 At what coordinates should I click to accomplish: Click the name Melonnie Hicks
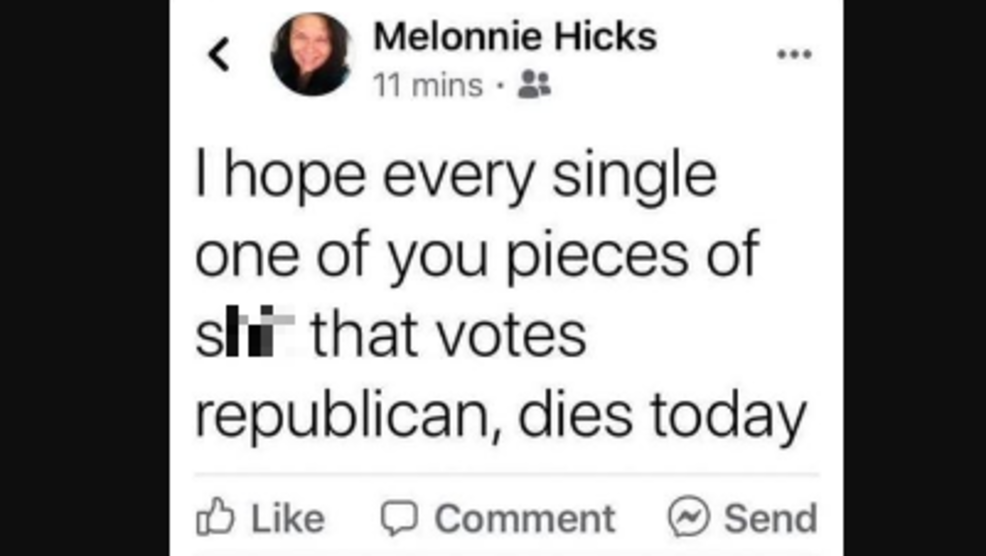coord(514,37)
